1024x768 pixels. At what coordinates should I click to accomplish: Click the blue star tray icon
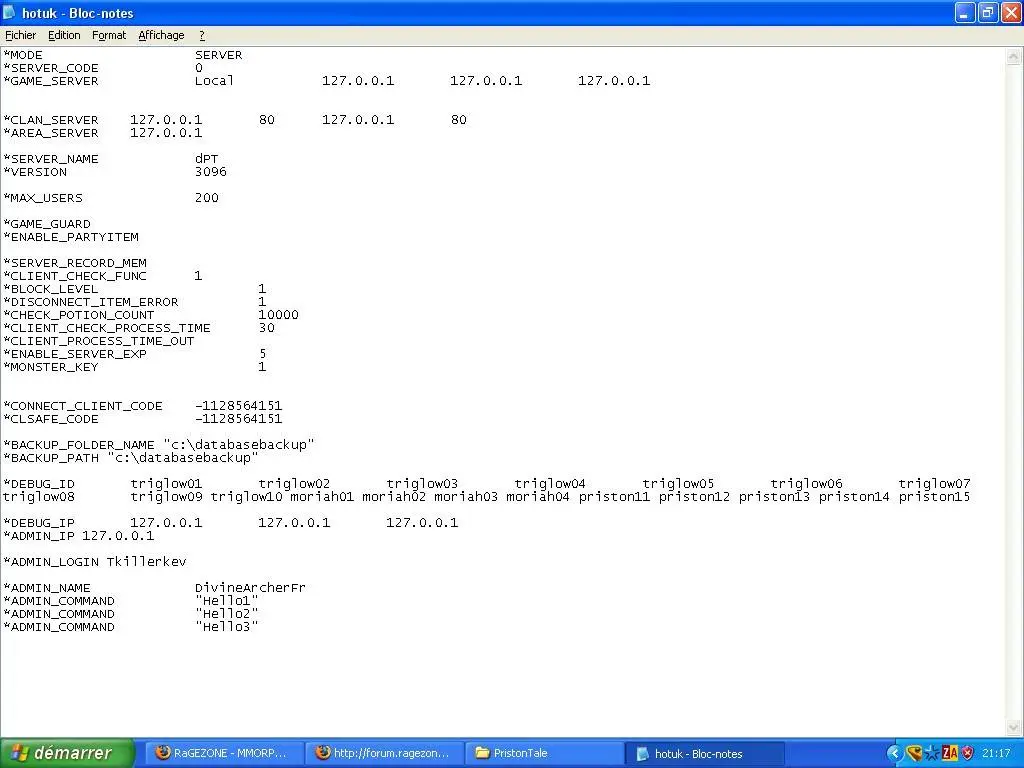pyautogui.click(x=933, y=753)
